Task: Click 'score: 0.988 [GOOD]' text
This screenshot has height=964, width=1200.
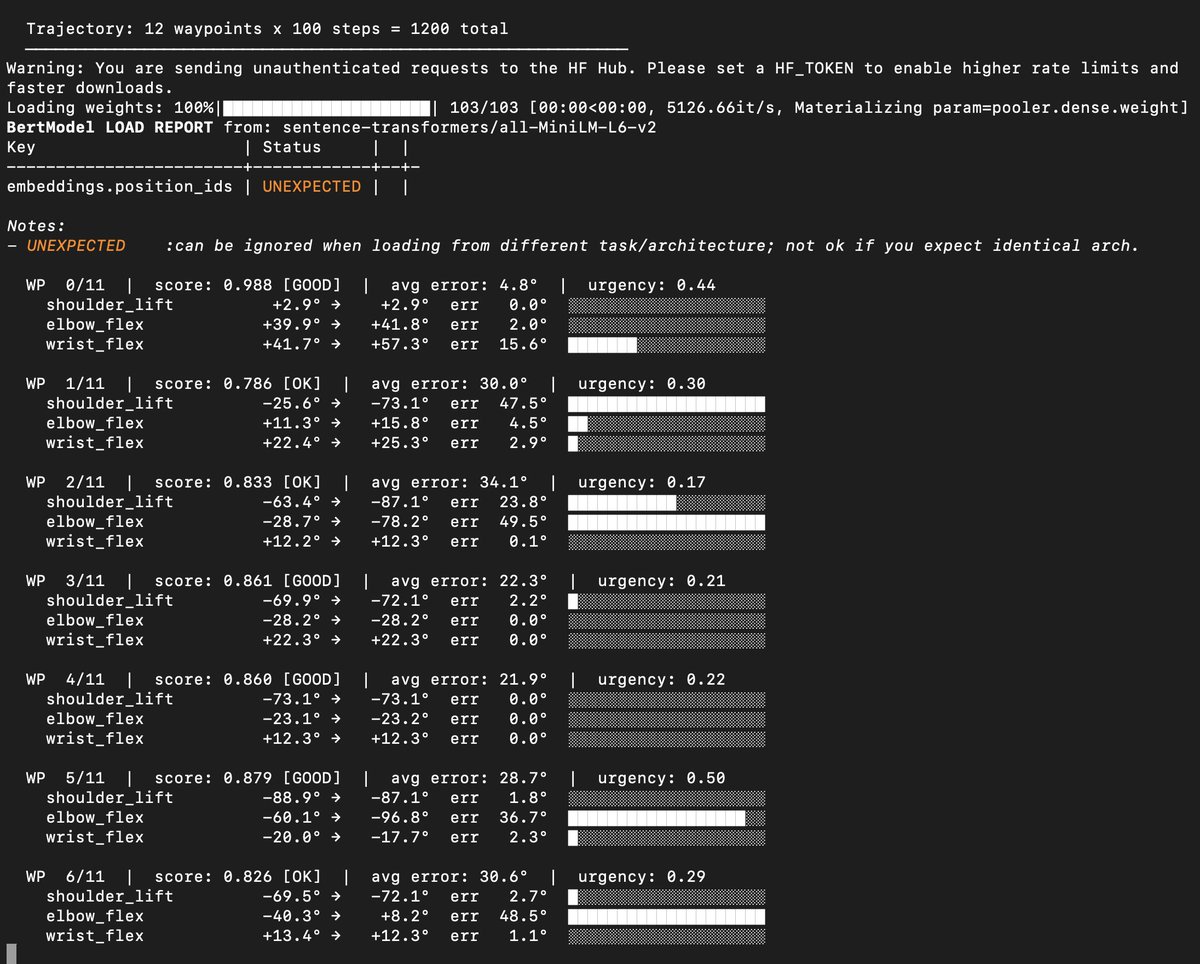Action: tap(248, 285)
